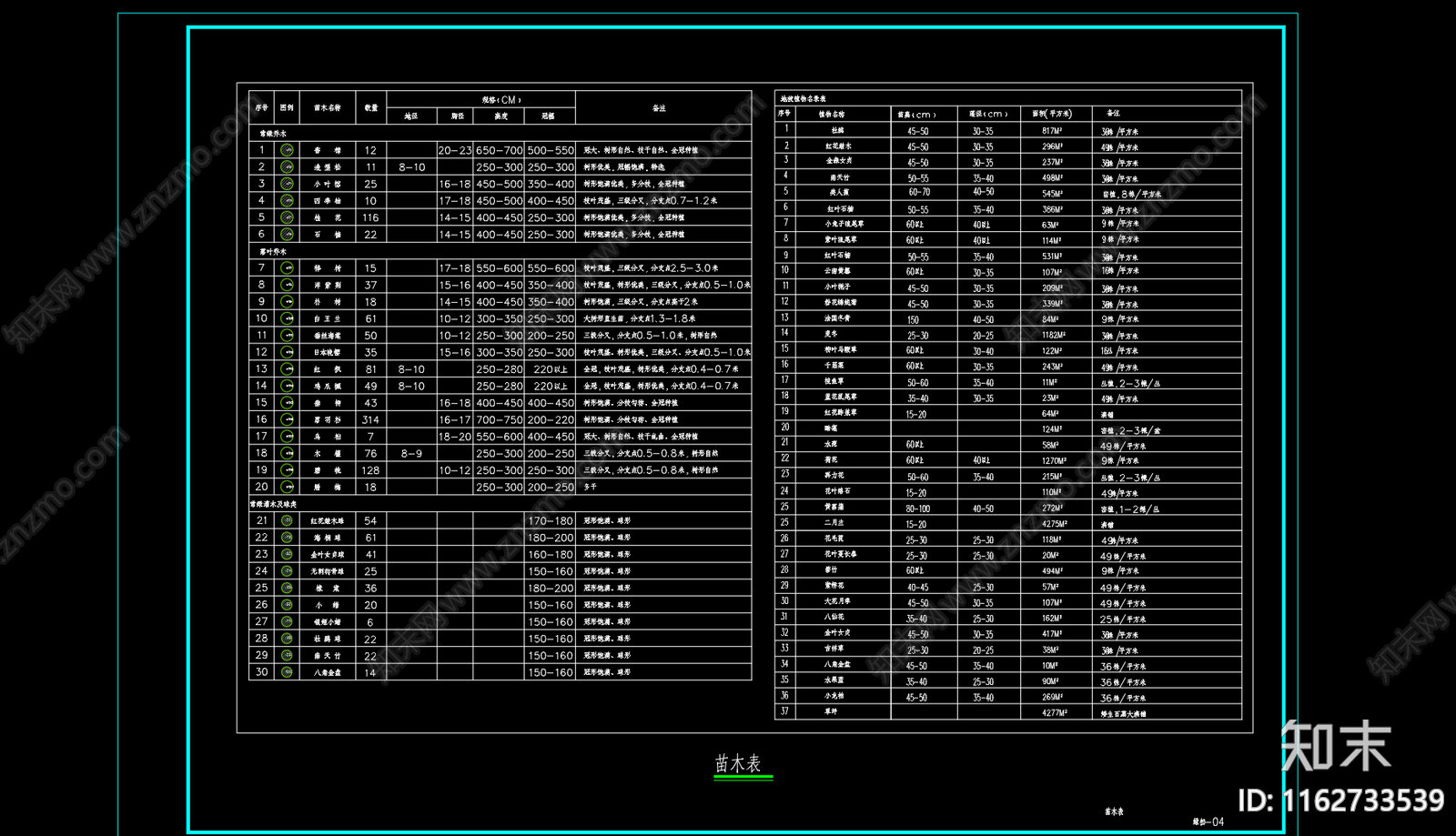Click the area value 498M²
The height and width of the screenshot is (836, 1456).
[1052, 178]
